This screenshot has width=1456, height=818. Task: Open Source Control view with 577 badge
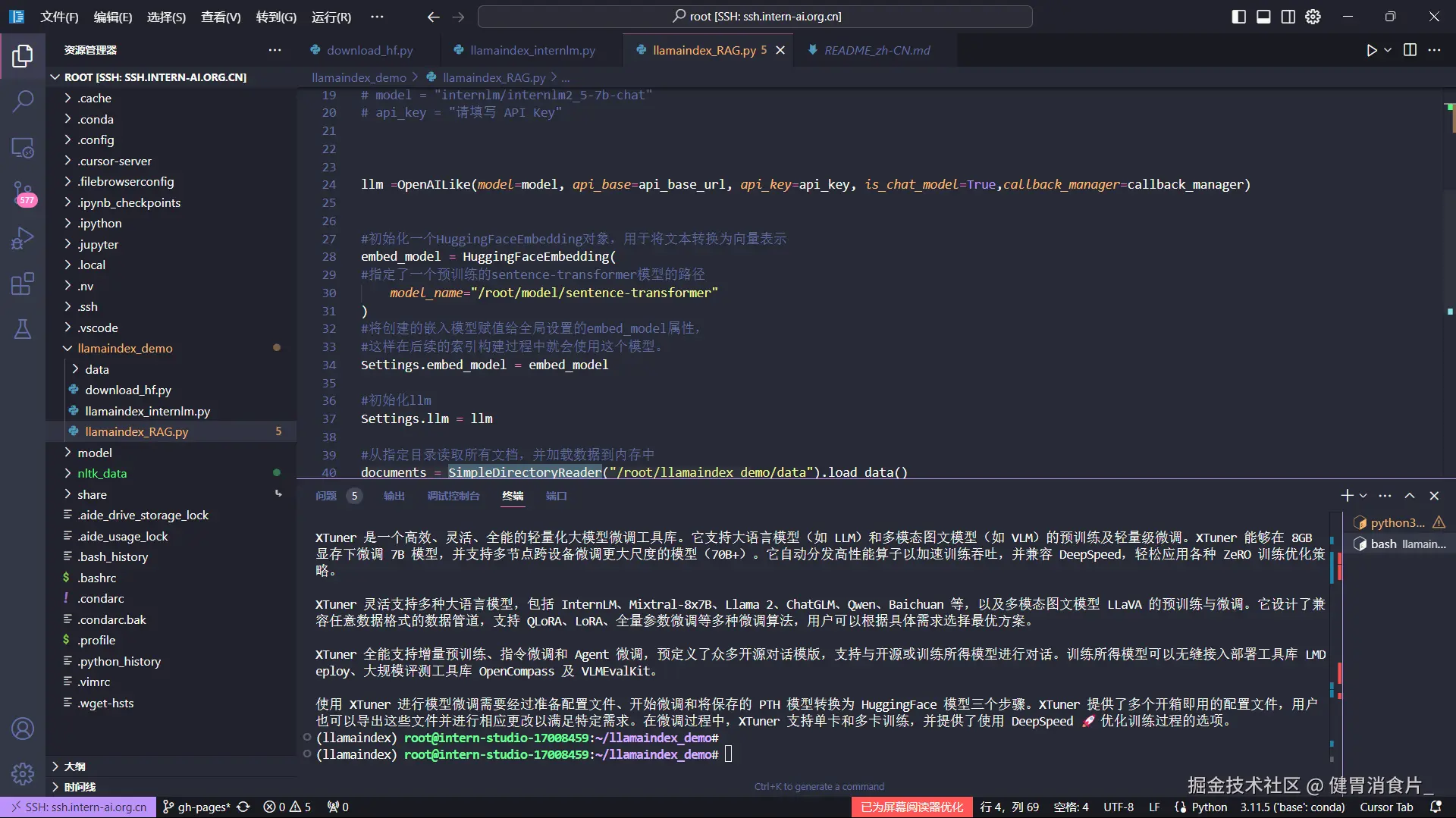click(x=23, y=193)
